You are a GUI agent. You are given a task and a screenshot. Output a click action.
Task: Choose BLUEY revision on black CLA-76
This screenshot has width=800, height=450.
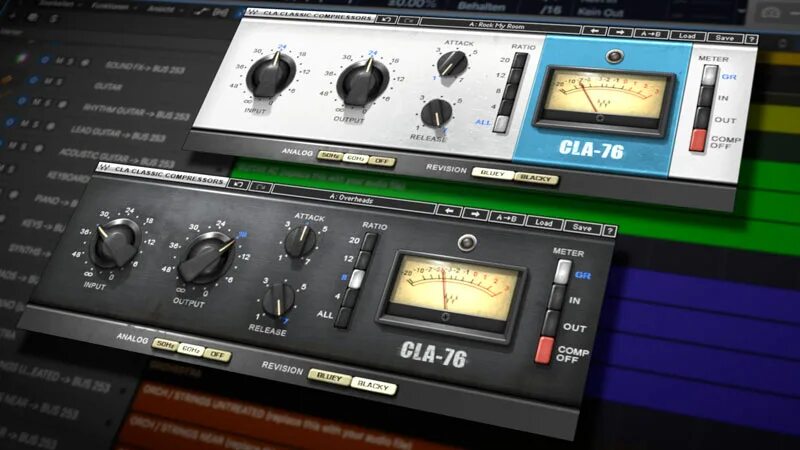329,378
